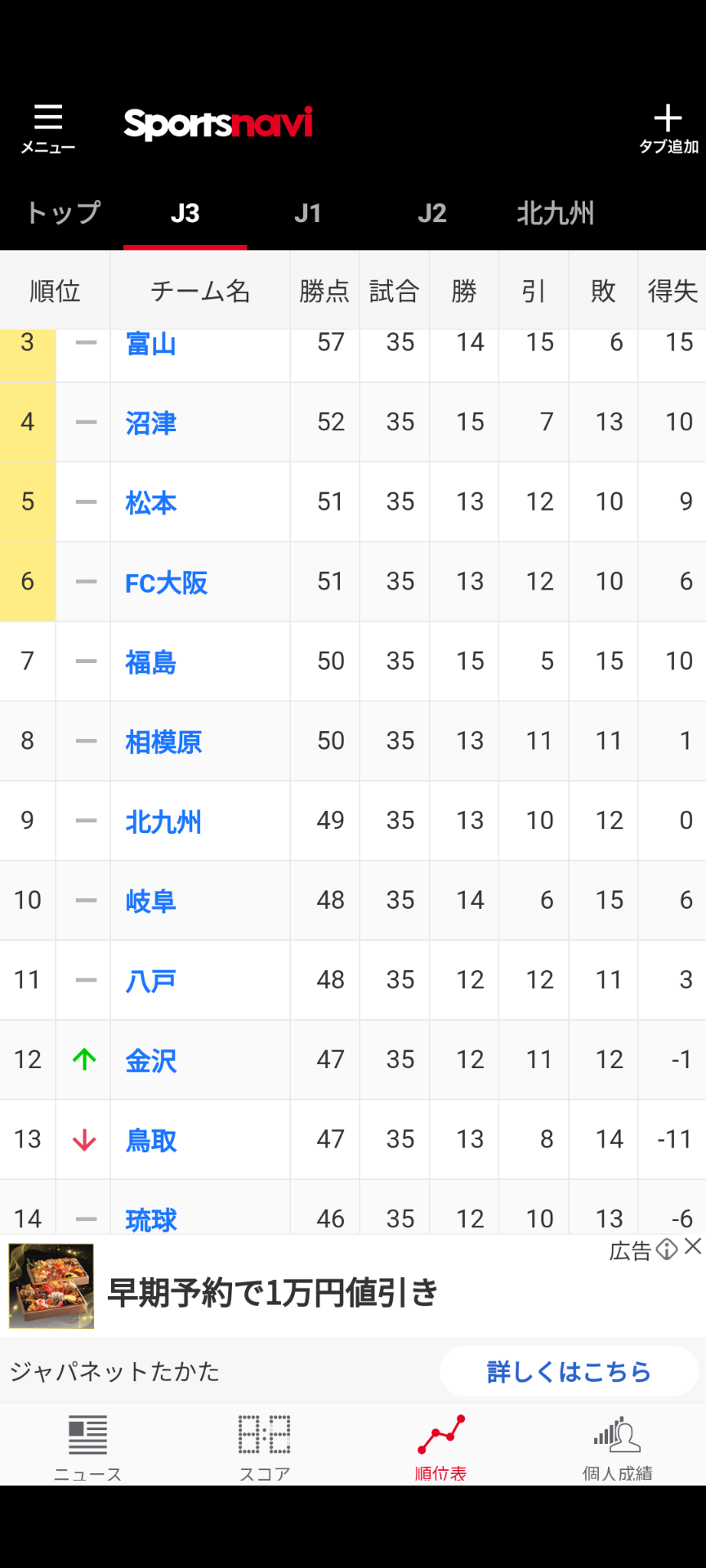Open the Sportsnavi logo home
This screenshot has height=1568, width=706.
coord(218,123)
